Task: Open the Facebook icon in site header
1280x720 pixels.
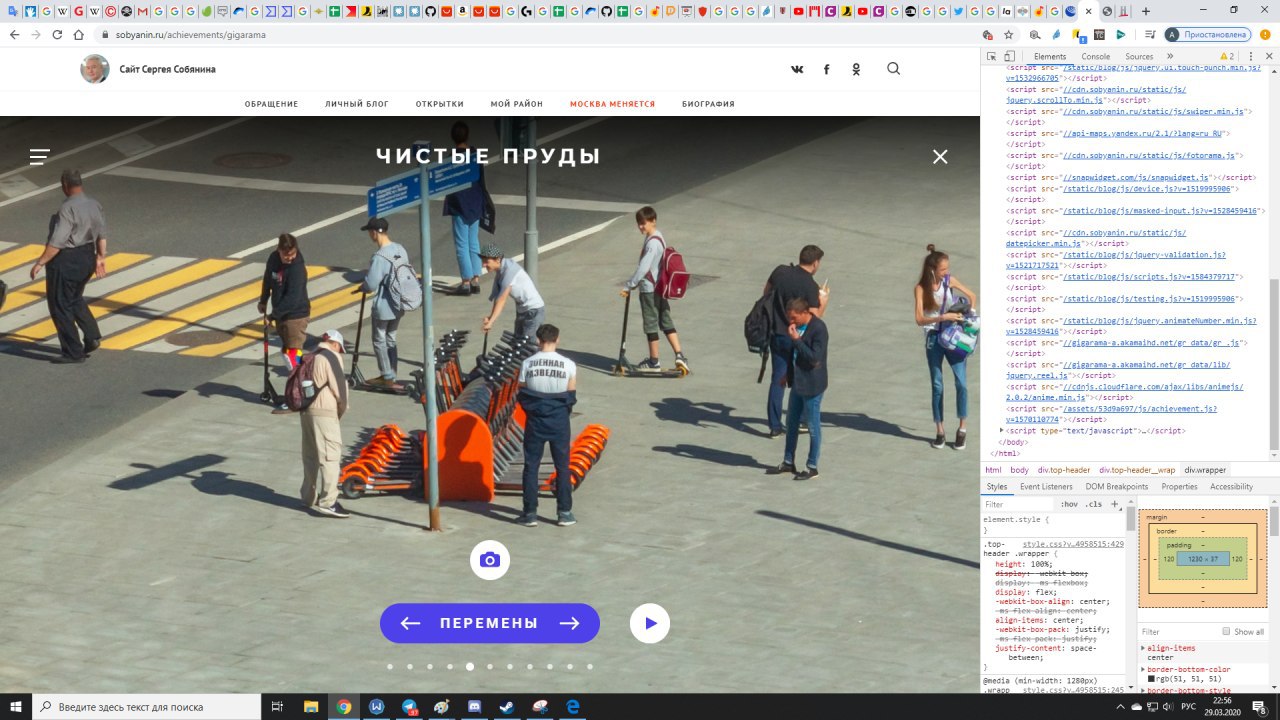Action: tap(826, 69)
